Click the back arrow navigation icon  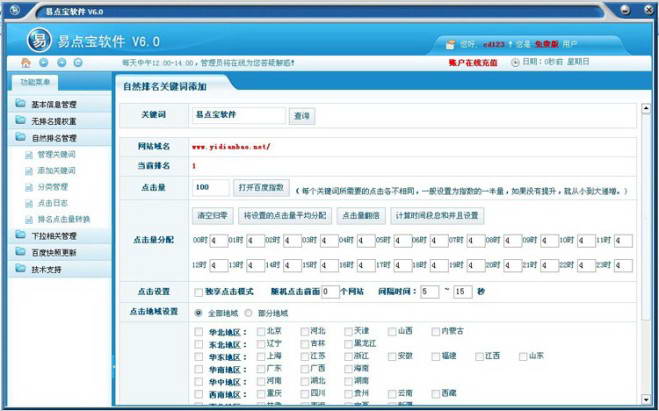click(x=44, y=63)
